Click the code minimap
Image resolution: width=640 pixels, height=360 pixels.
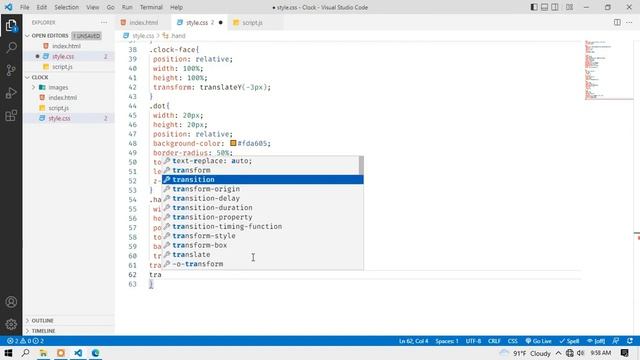tap(609, 69)
